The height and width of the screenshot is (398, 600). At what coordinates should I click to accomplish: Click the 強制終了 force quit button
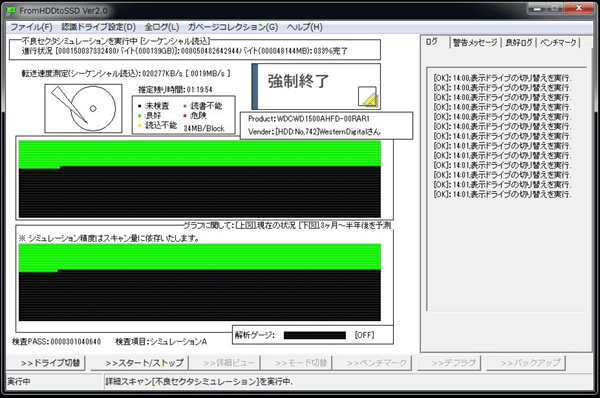pos(316,86)
